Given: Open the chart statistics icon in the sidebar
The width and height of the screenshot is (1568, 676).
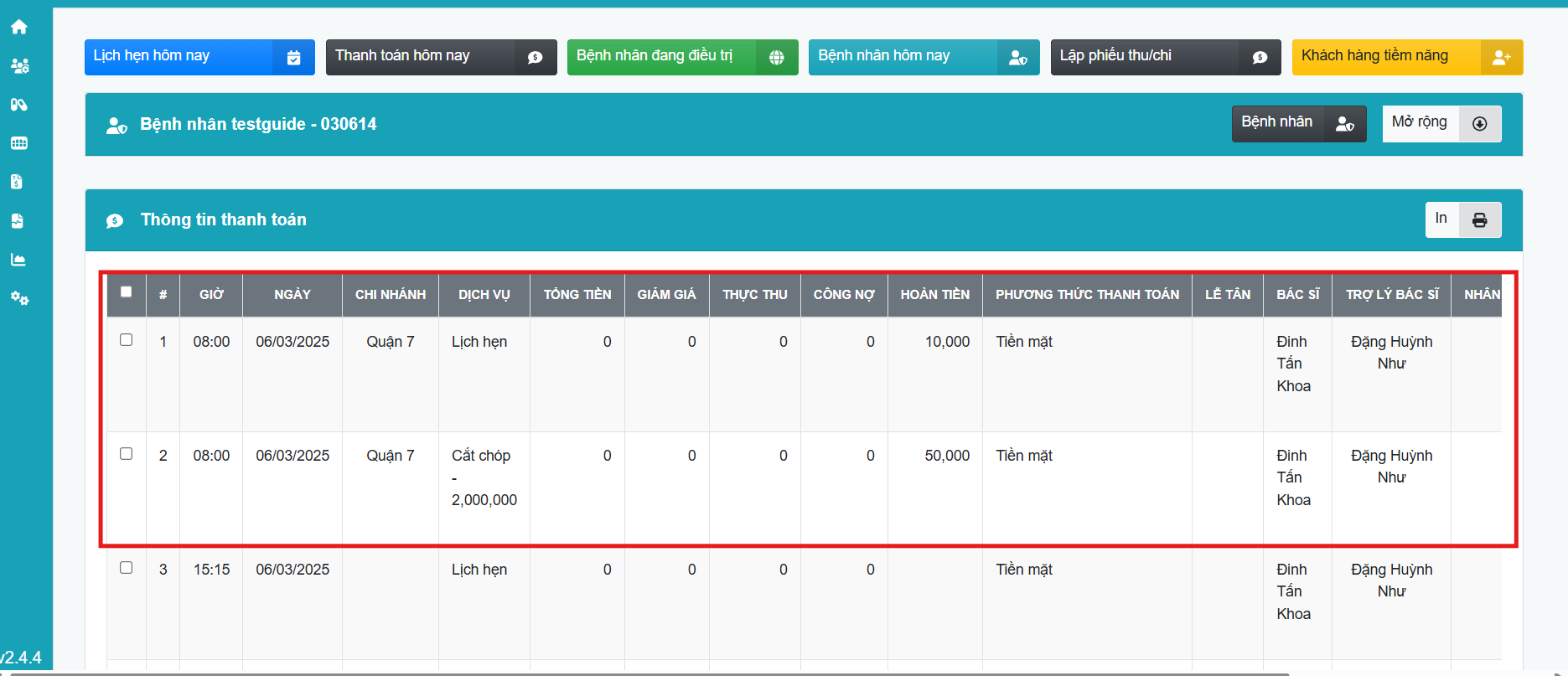Looking at the screenshot, I should pyautogui.click(x=18, y=260).
